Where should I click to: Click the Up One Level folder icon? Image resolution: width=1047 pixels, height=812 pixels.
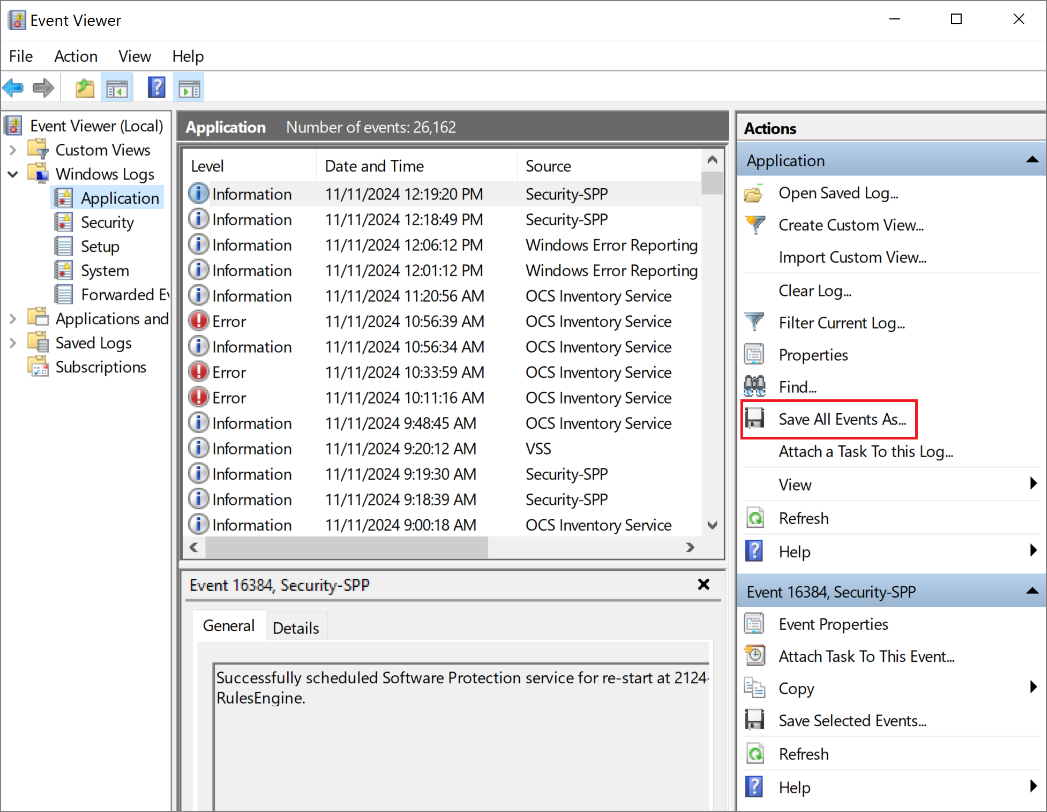point(85,87)
